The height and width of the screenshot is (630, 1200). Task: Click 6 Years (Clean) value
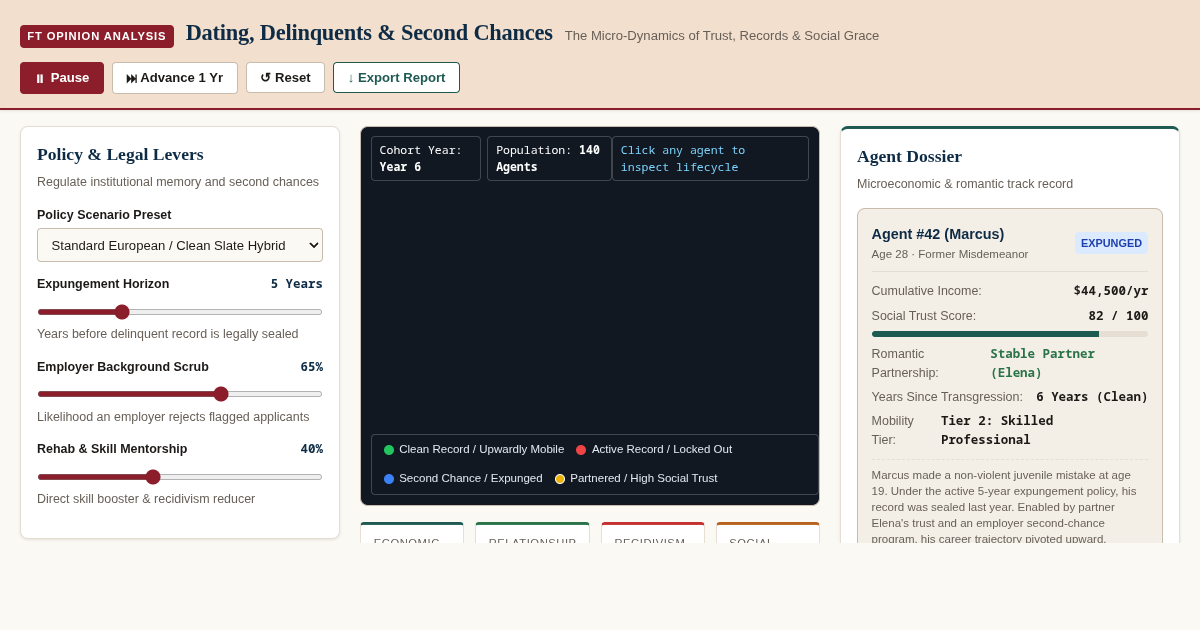click(x=1092, y=397)
